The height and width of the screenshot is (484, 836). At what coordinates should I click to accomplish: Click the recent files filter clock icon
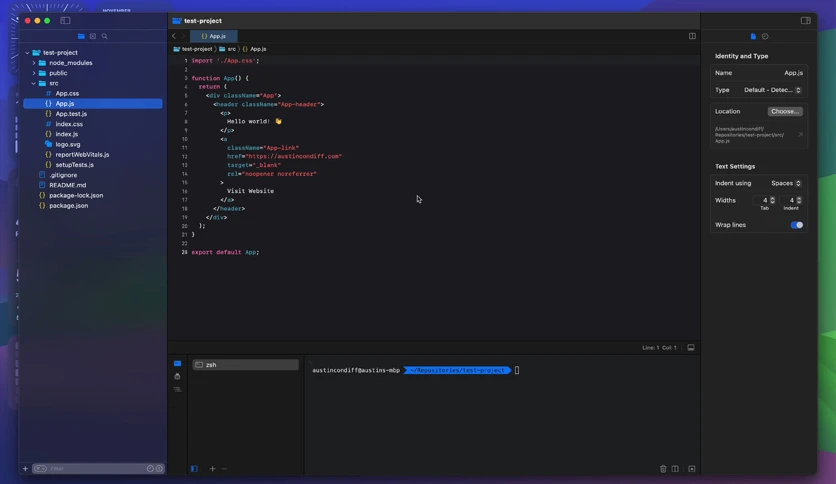click(x=150, y=469)
